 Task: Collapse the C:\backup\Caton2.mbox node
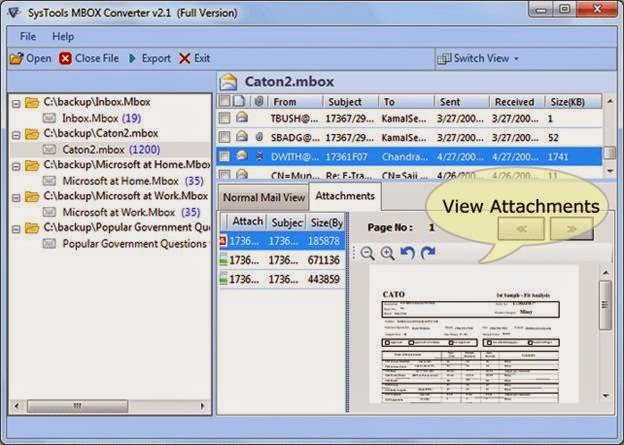(x=16, y=135)
